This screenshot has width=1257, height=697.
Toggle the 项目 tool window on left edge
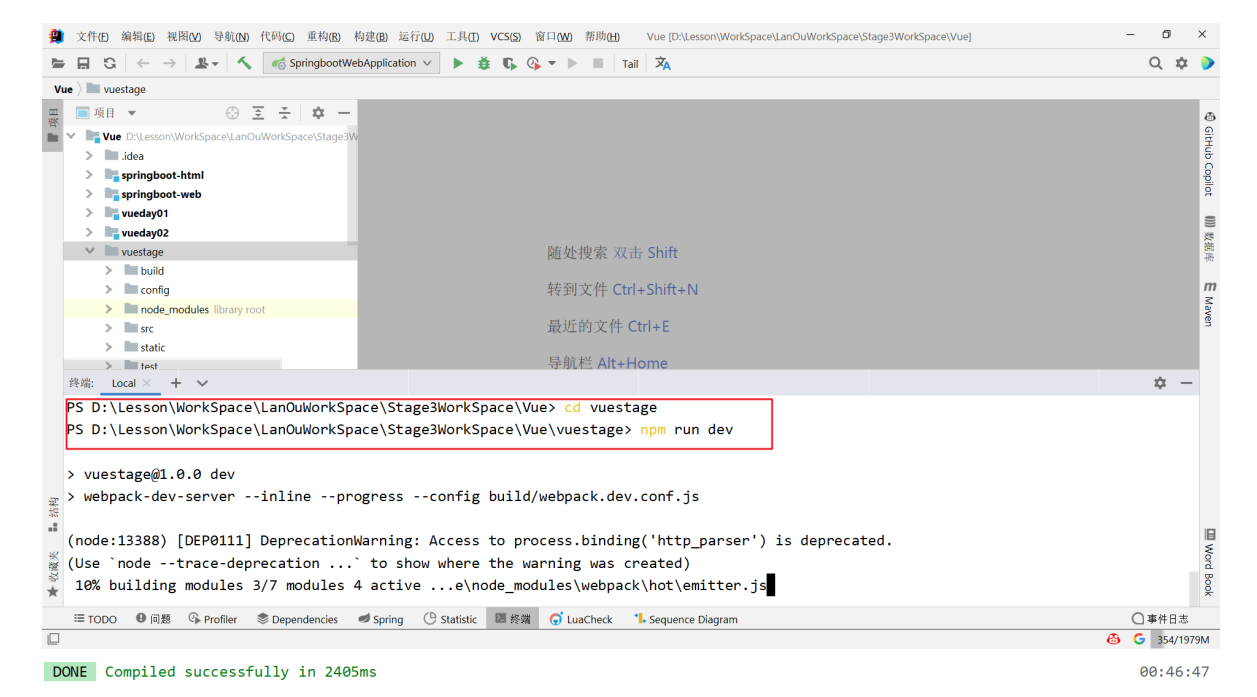pyautogui.click(x=53, y=124)
